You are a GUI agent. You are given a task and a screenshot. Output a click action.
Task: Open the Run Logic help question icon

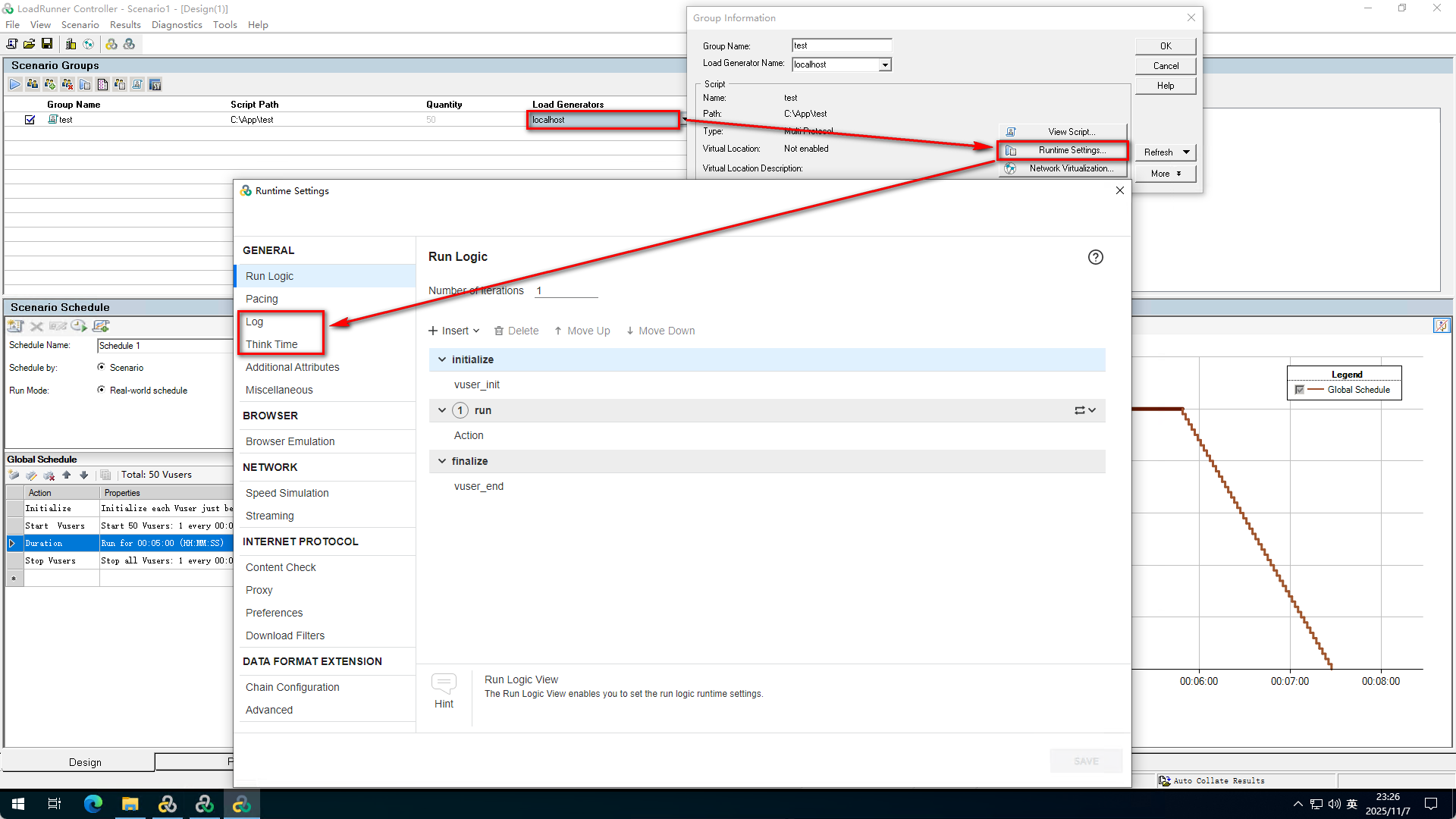point(1095,257)
